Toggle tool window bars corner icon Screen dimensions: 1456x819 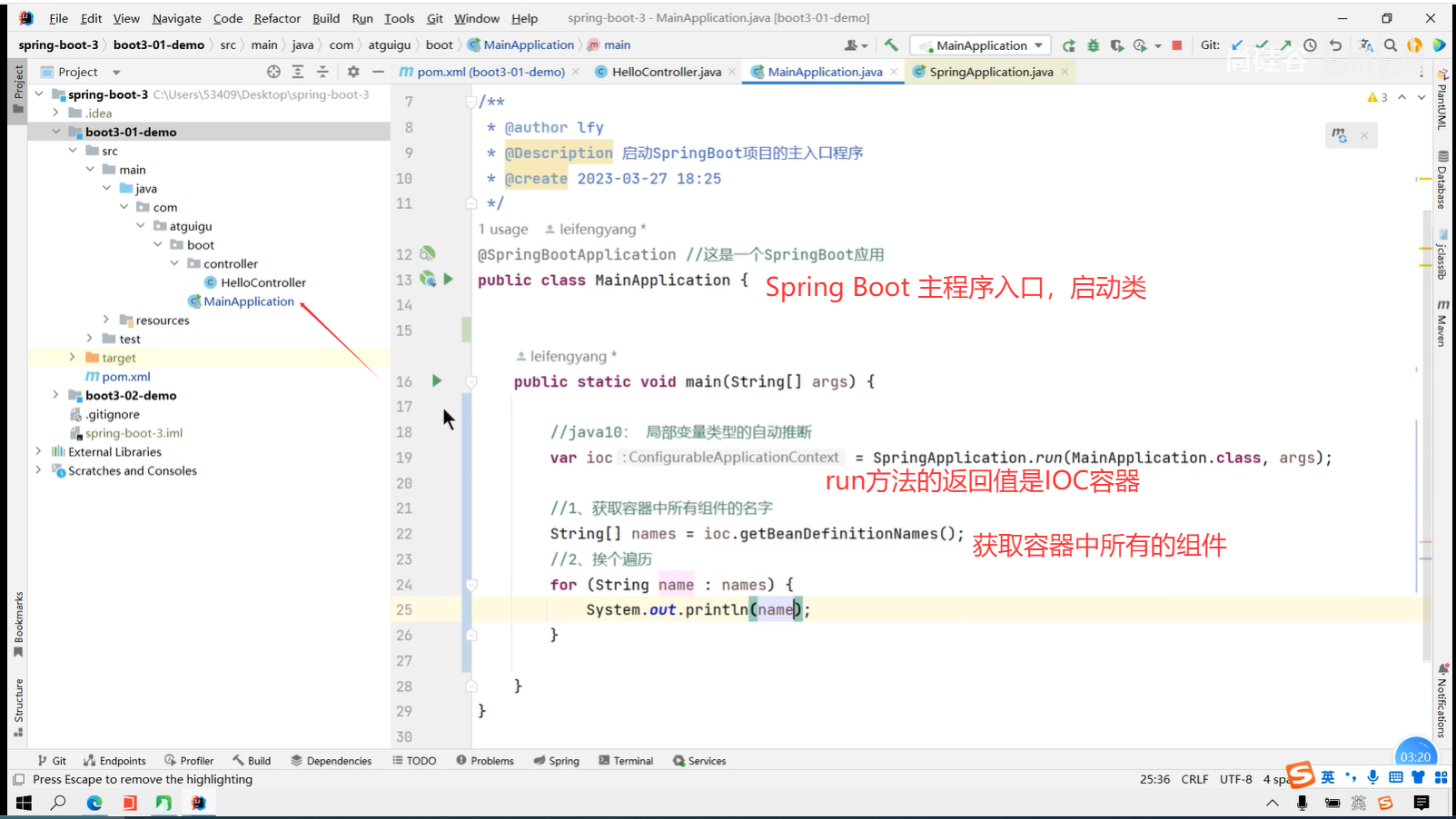[19, 779]
